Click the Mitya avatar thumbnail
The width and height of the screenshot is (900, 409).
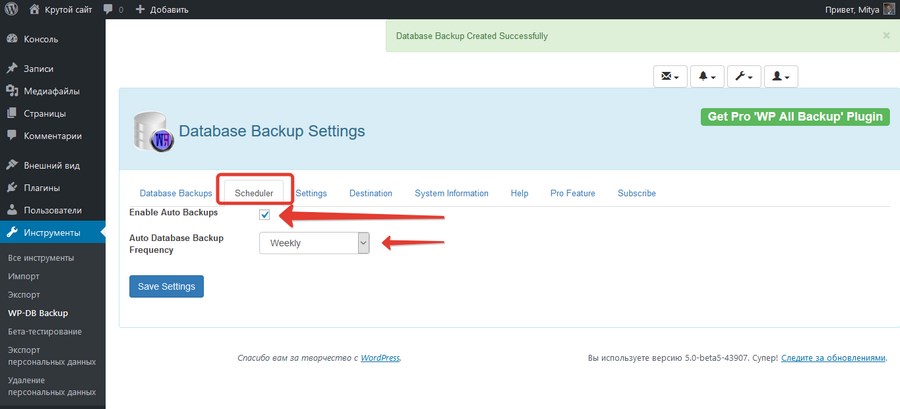tap(889, 10)
